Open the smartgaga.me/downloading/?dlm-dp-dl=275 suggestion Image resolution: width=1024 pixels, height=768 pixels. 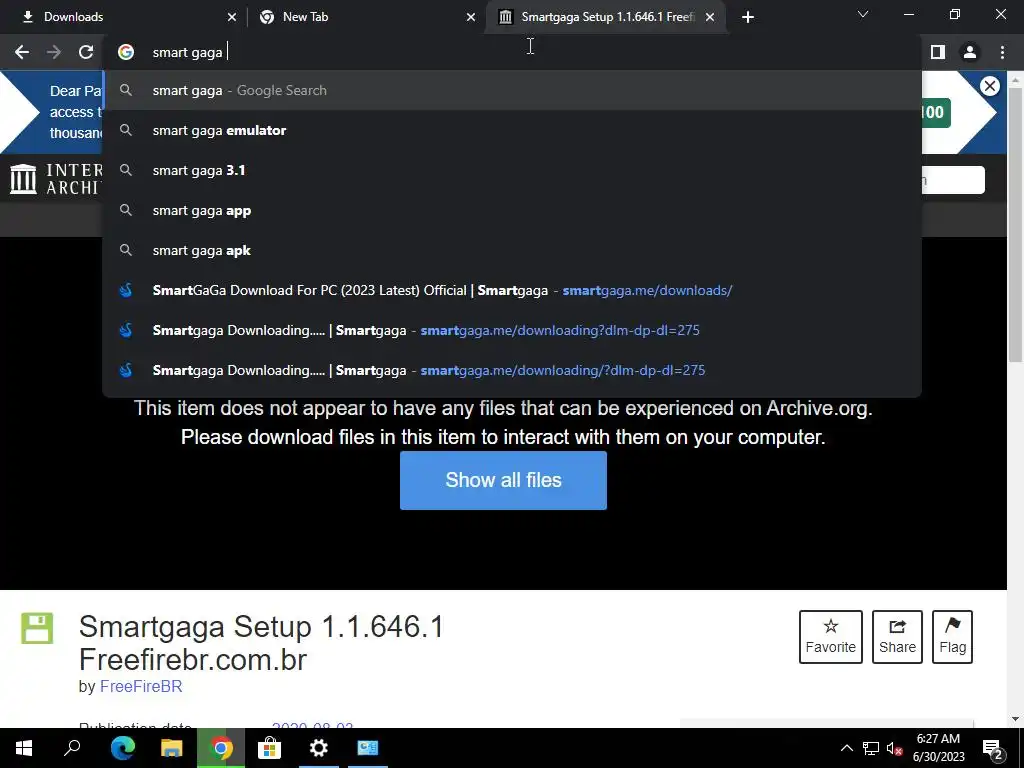512,370
